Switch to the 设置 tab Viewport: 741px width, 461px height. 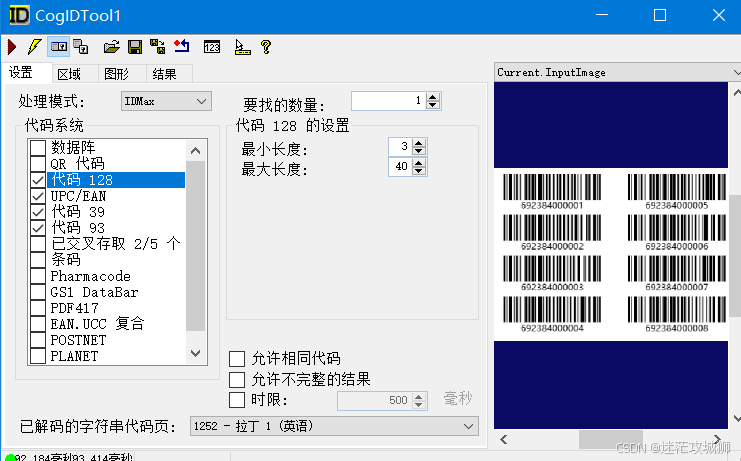point(21,73)
